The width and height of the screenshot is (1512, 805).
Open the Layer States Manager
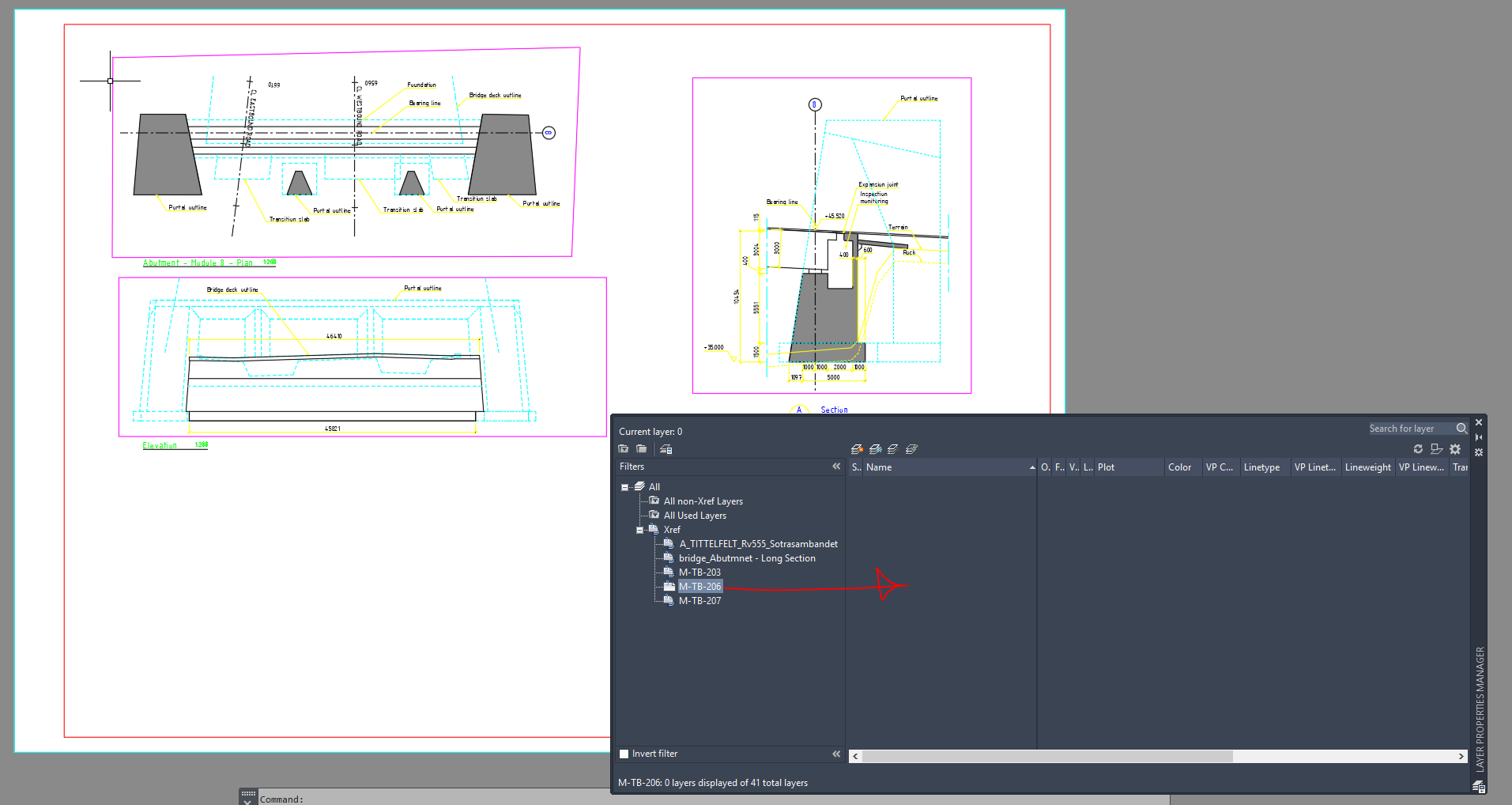[x=666, y=448]
